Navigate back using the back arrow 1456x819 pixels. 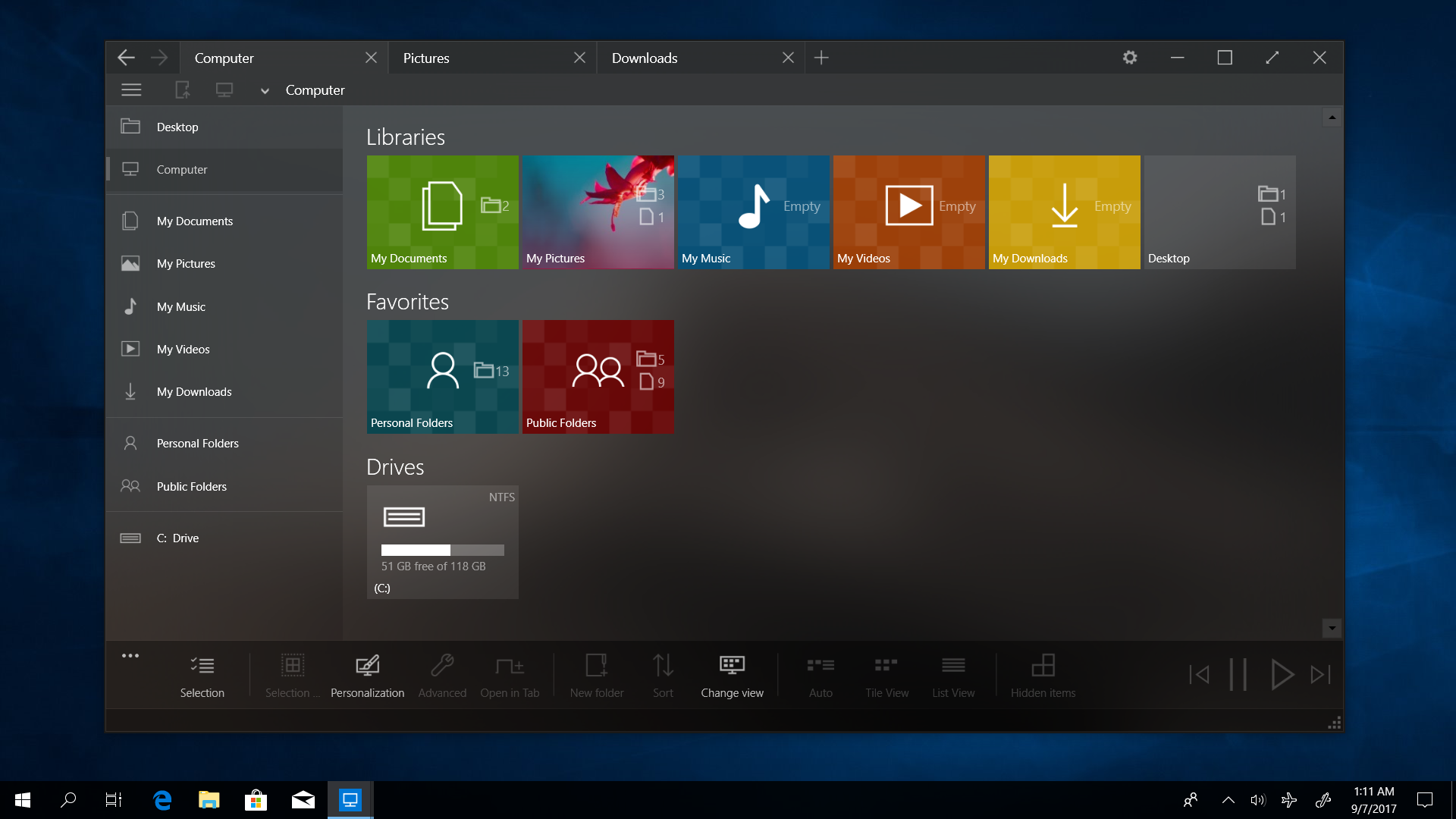pyautogui.click(x=126, y=57)
